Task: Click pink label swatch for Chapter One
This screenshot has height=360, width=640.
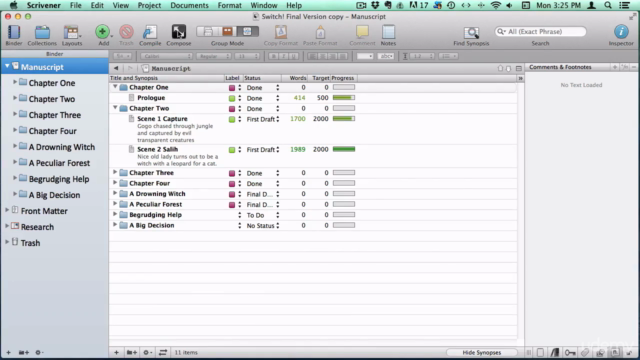Action: (232, 88)
